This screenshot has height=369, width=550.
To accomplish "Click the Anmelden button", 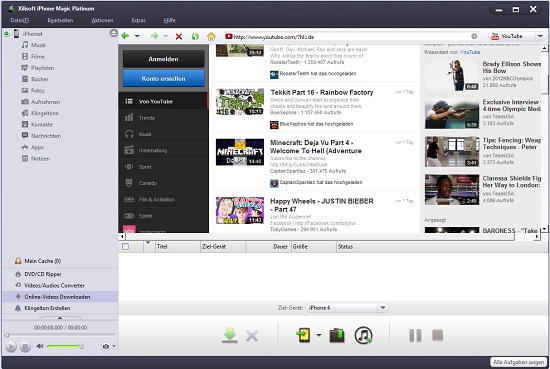I will 163,59.
